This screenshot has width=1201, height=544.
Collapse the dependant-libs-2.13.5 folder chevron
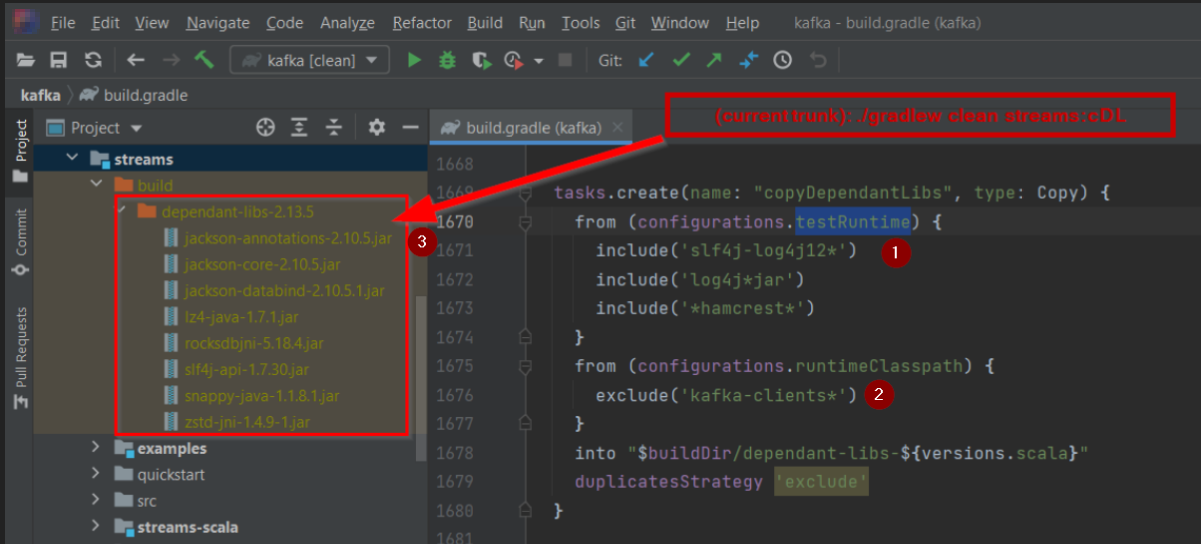point(120,211)
